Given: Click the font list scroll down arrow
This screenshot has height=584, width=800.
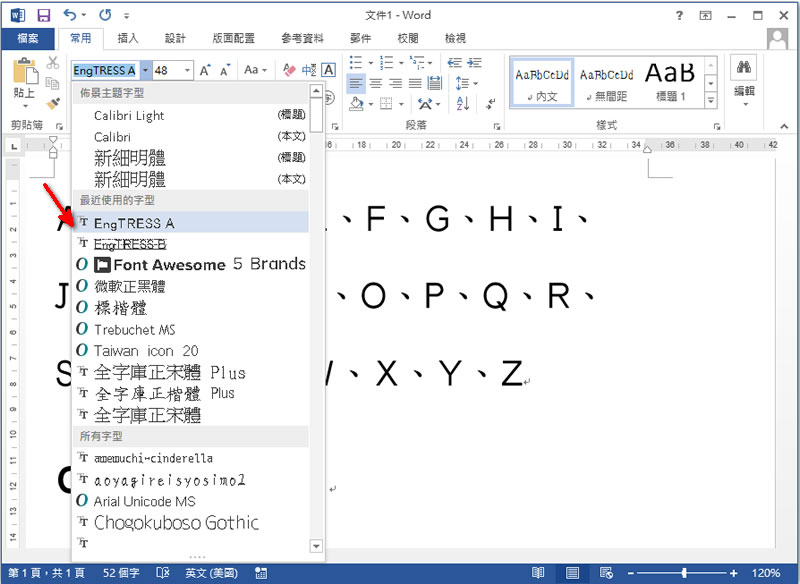Looking at the screenshot, I should tap(316, 546).
